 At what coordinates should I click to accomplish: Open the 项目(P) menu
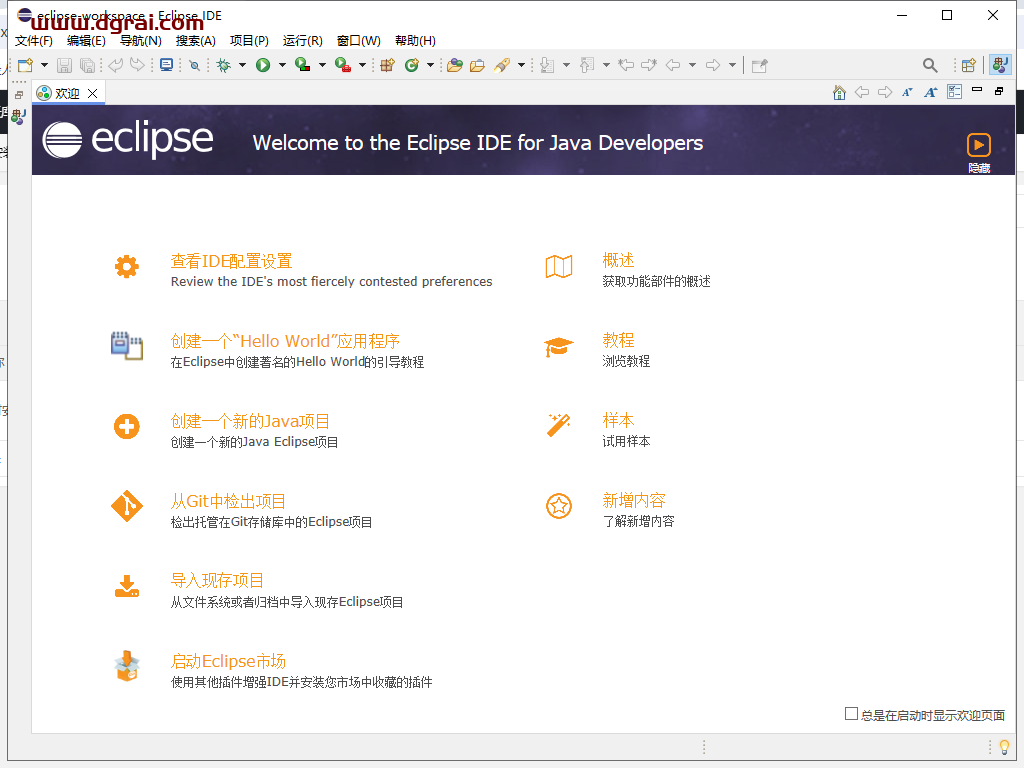pyautogui.click(x=249, y=40)
